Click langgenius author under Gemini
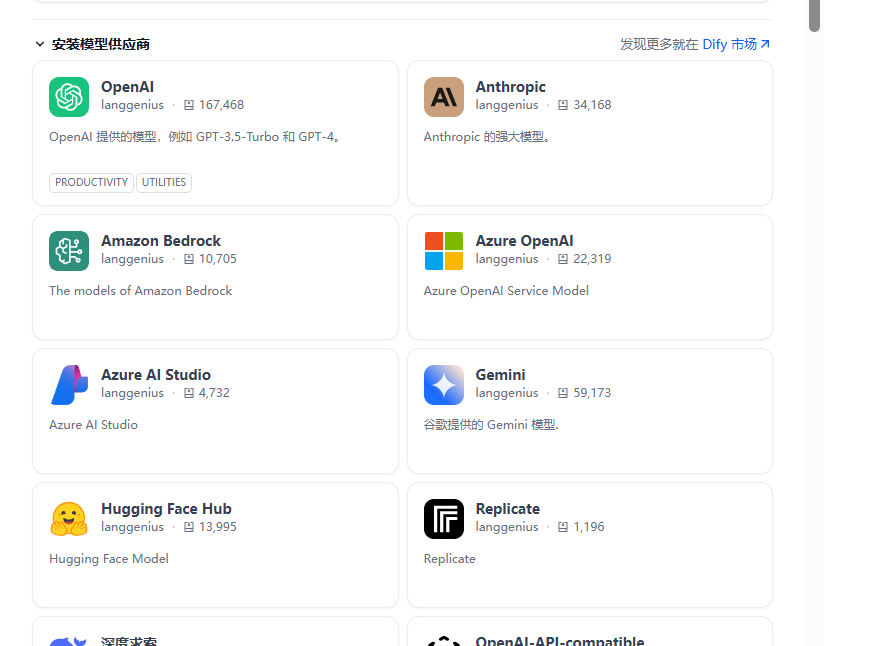This screenshot has width=893, height=646. (x=507, y=393)
